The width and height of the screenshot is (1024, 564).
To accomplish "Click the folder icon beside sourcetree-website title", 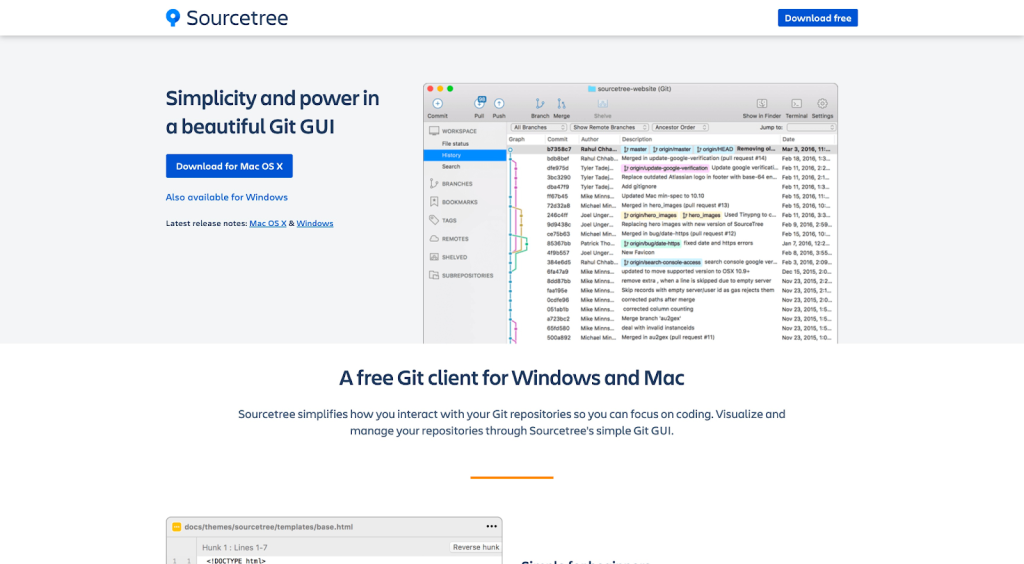I will 592,89.
